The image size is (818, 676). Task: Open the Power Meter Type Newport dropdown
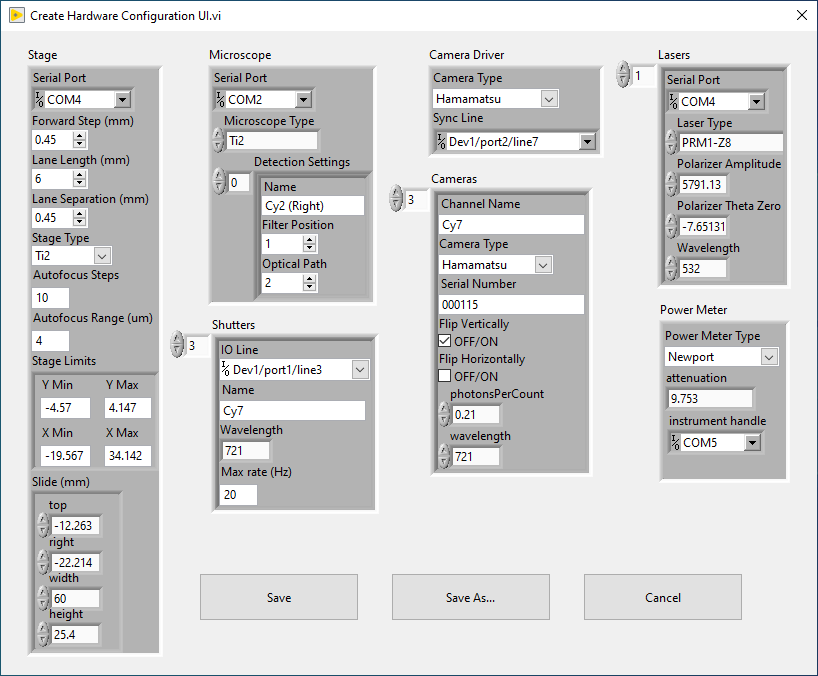pos(768,357)
